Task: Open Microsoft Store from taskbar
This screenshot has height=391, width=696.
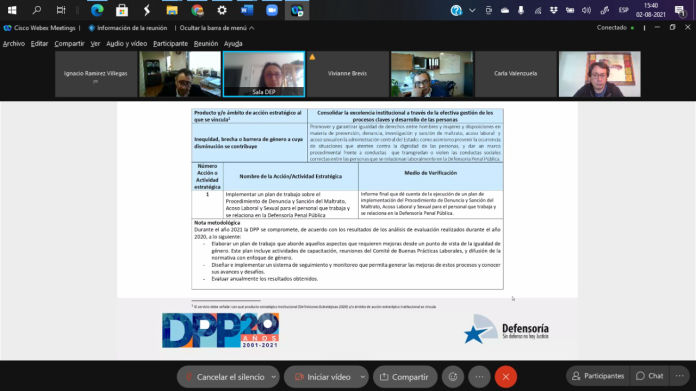Action: 122,10
